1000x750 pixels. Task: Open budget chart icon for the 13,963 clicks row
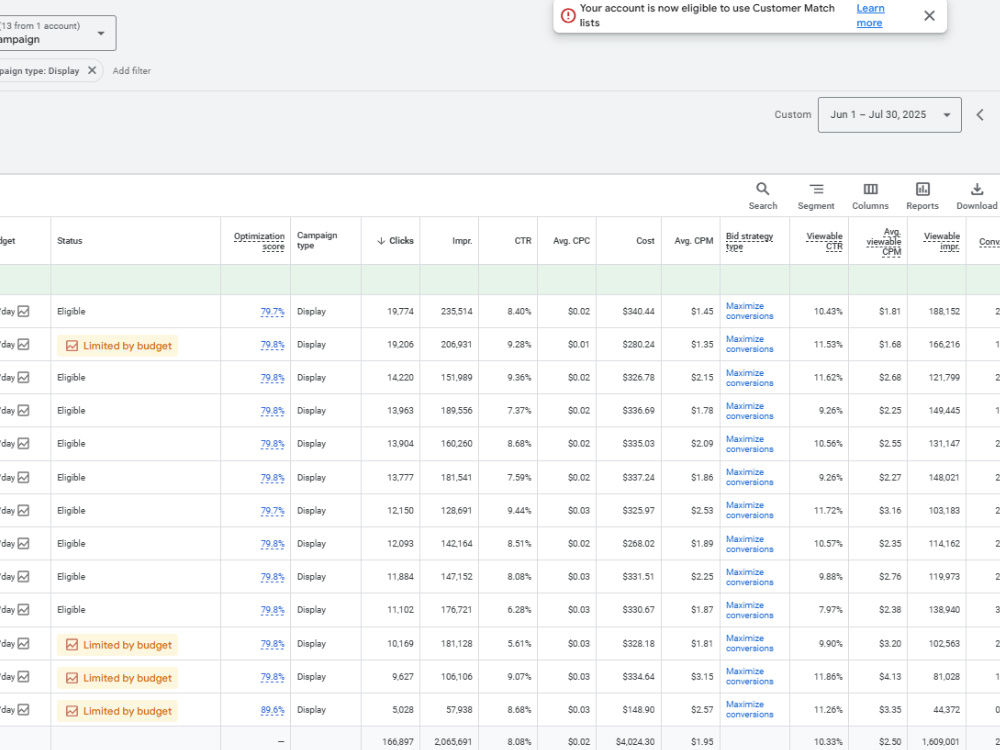(x=24, y=411)
